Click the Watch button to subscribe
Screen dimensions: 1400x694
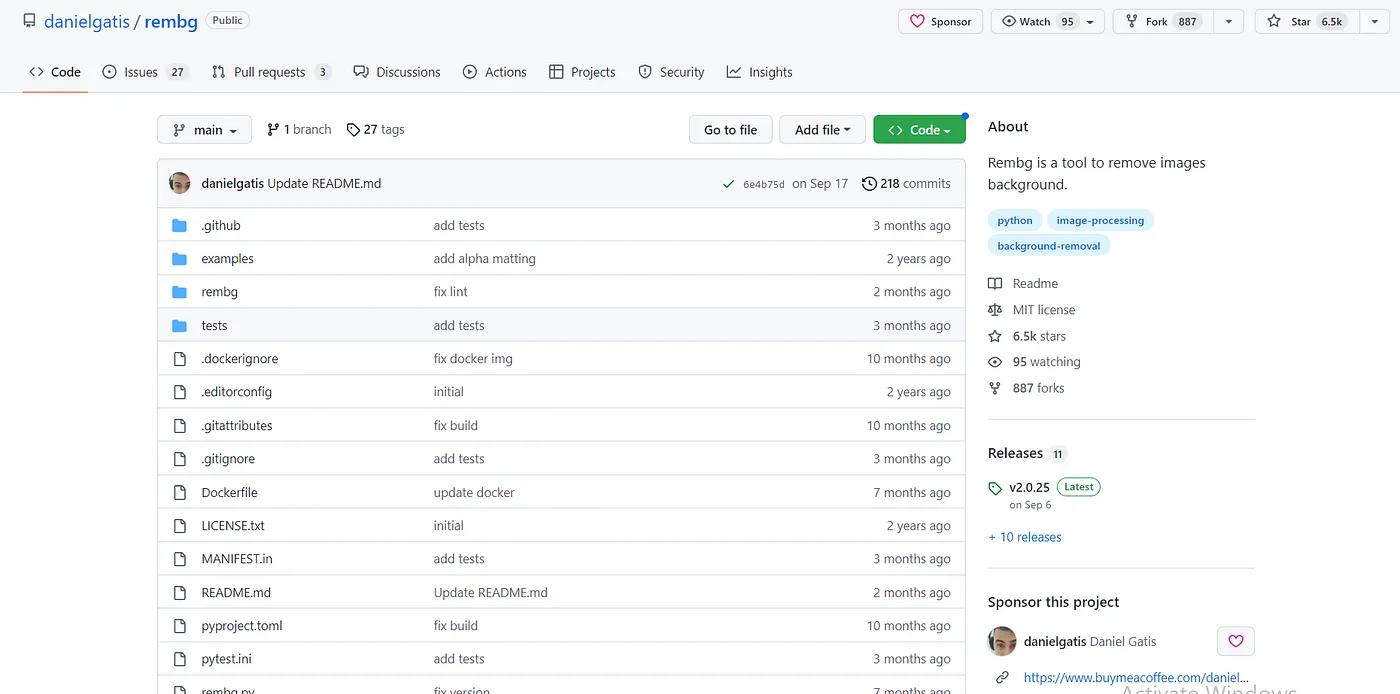[1036, 21]
